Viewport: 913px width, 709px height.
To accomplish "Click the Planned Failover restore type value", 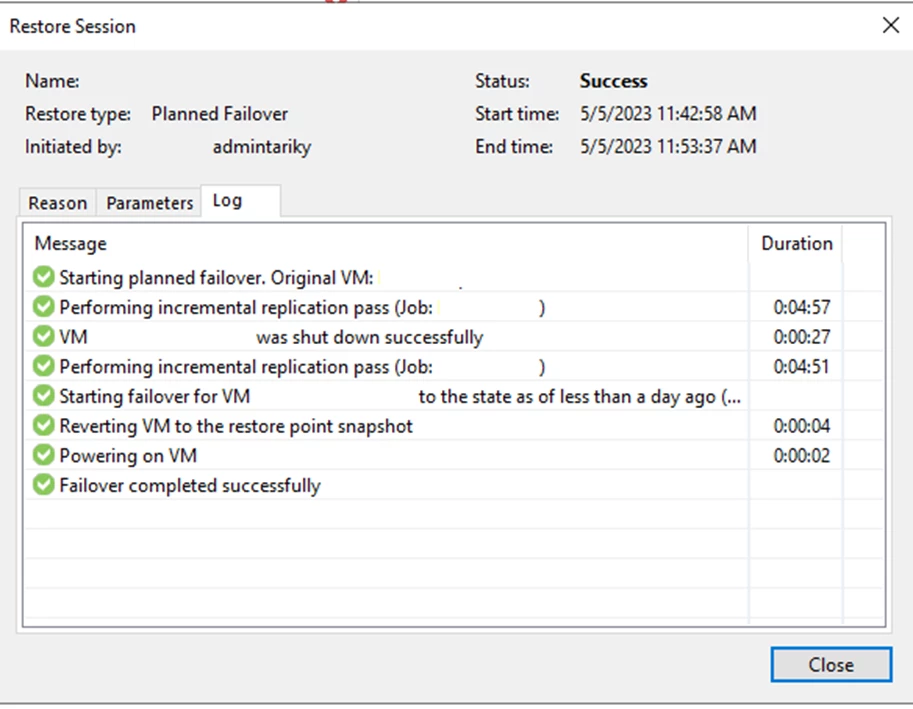I will pyautogui.click(x=220, y=114).
